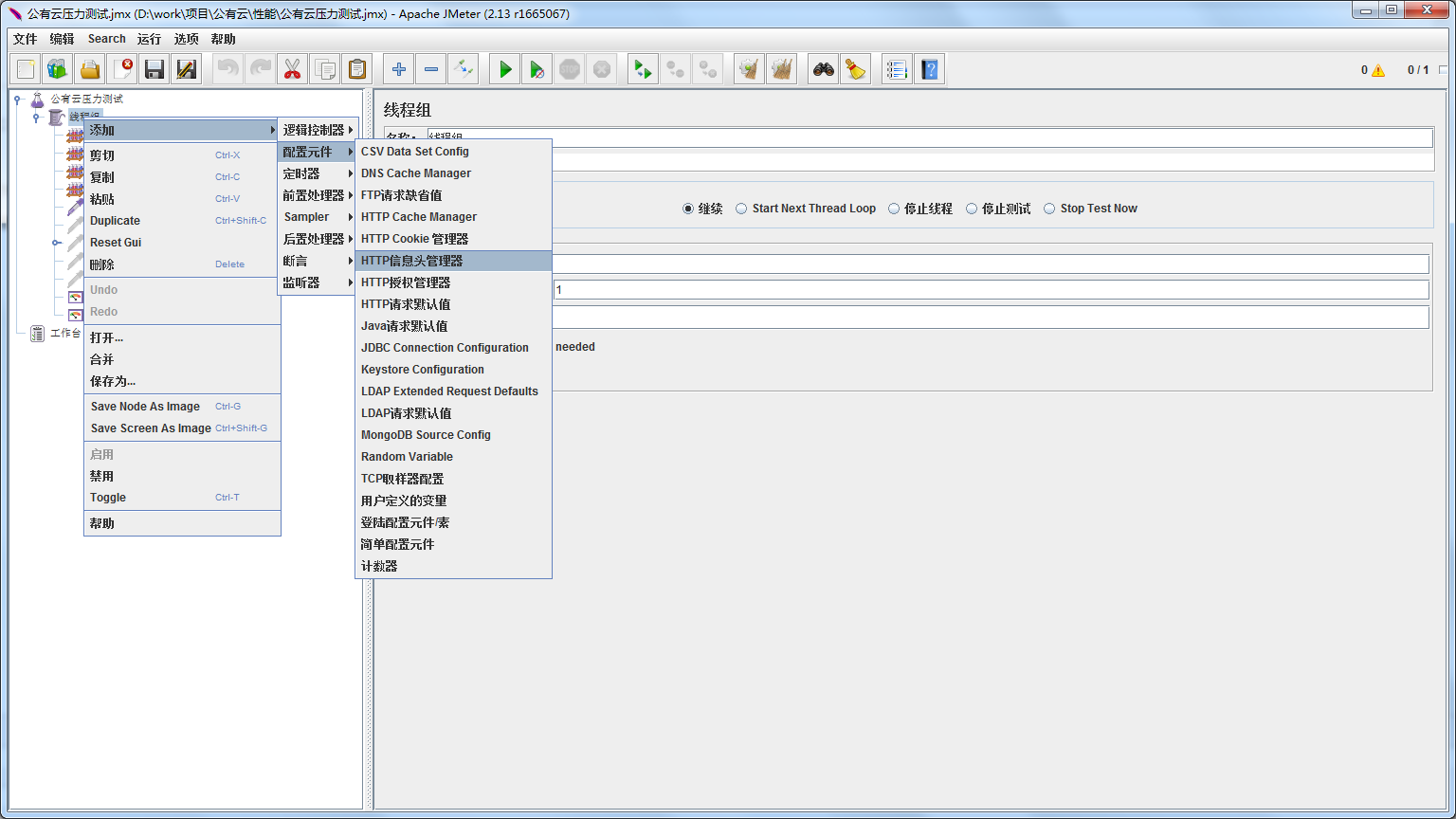Click the Clear broom-and-gear icon
This screenshot has height=819, width=1456.
tap(750, 69)
